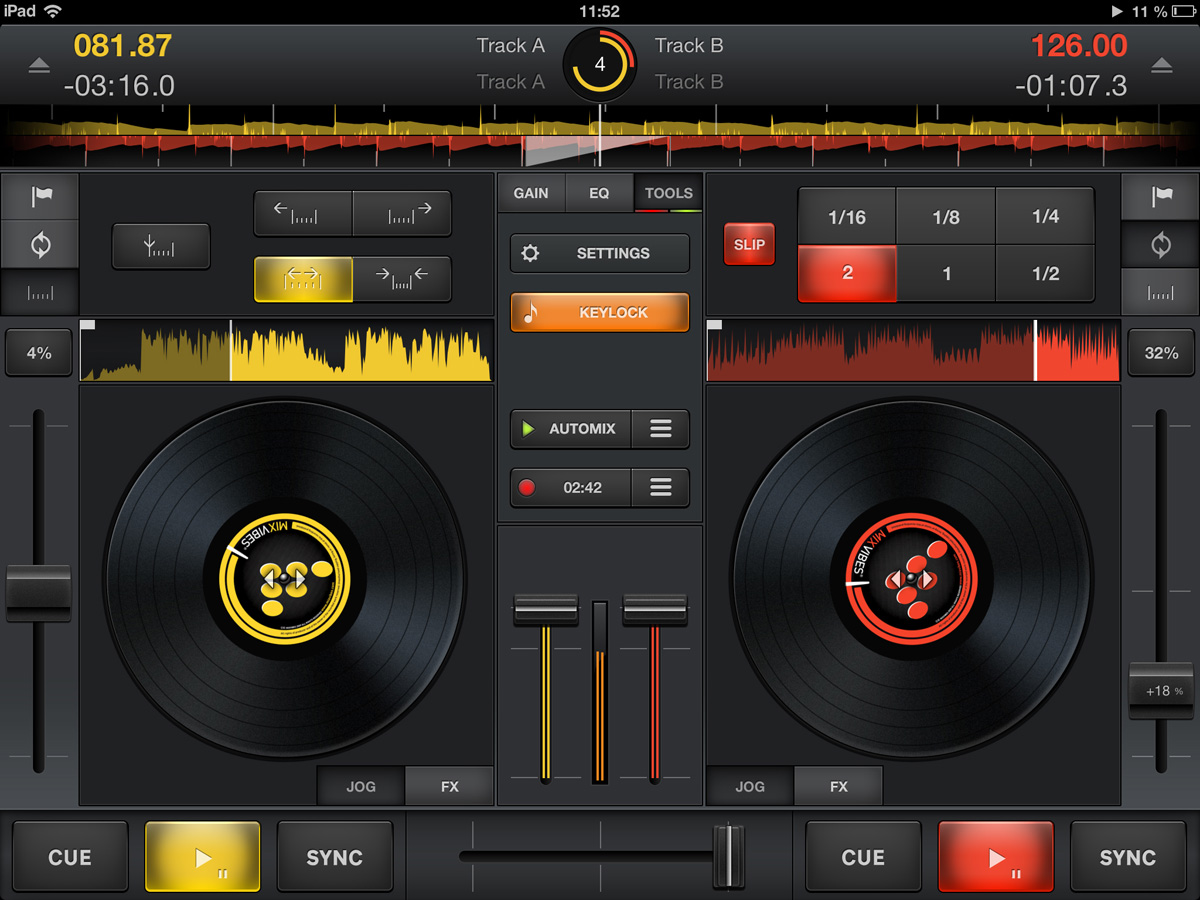Screen dimensions: 1200x900
Task: Select left deck cue points flag icon
Action: pyautogui.click(x=40, y=197)
